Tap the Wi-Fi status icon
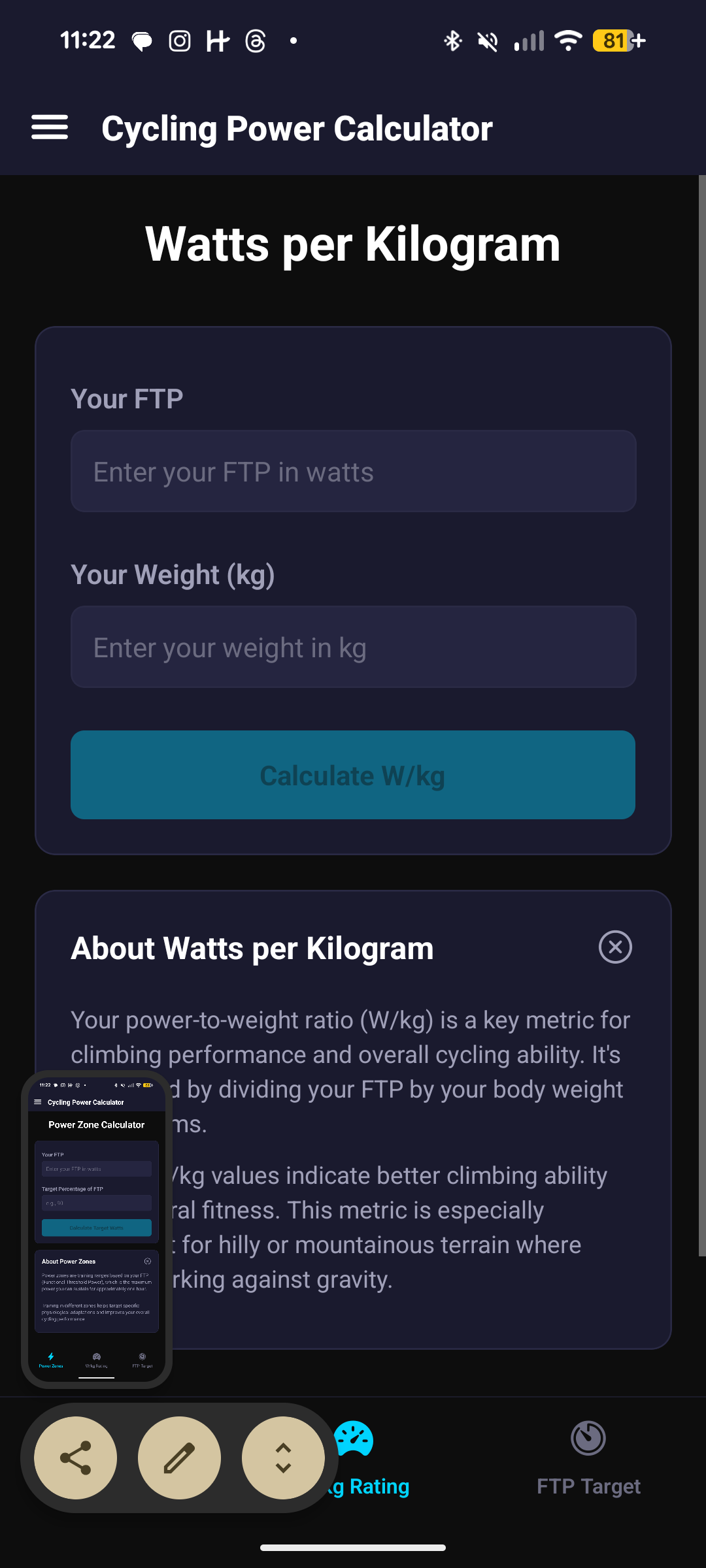The height and width of the screenshot is (1568, 706). pos(568,41)
